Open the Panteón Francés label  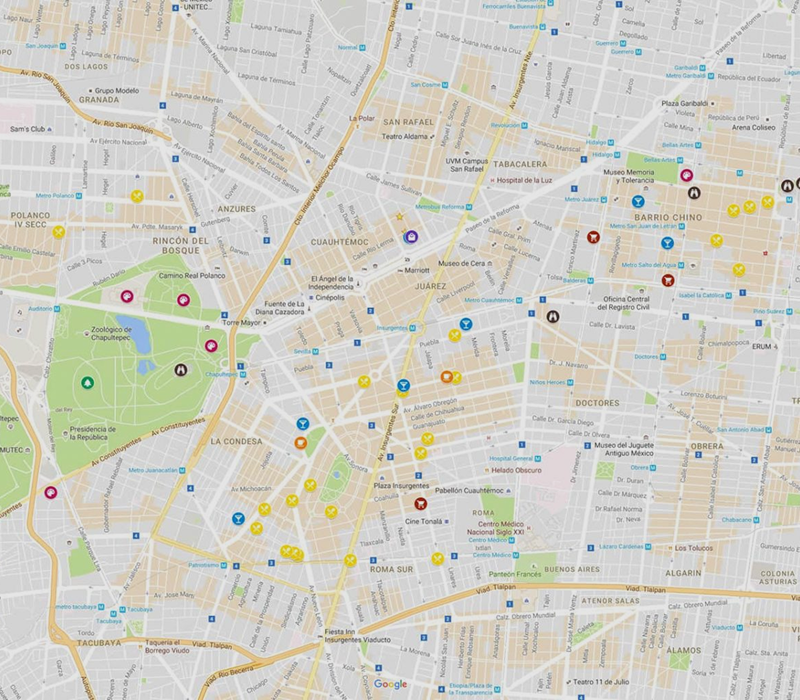514,574
